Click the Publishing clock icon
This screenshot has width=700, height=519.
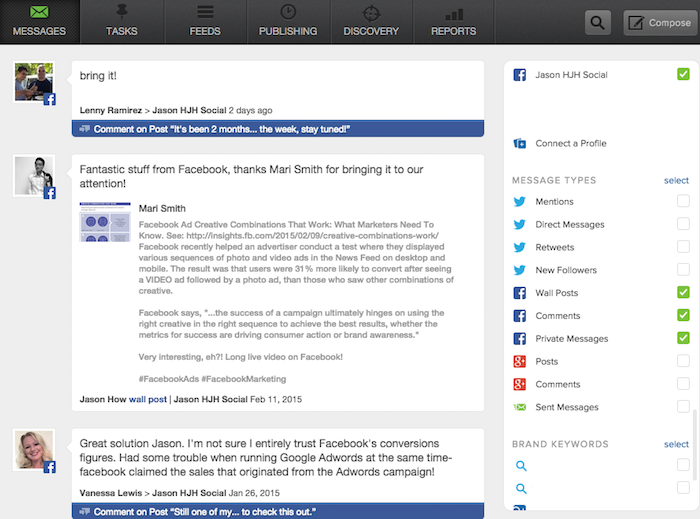coord(288,12)
